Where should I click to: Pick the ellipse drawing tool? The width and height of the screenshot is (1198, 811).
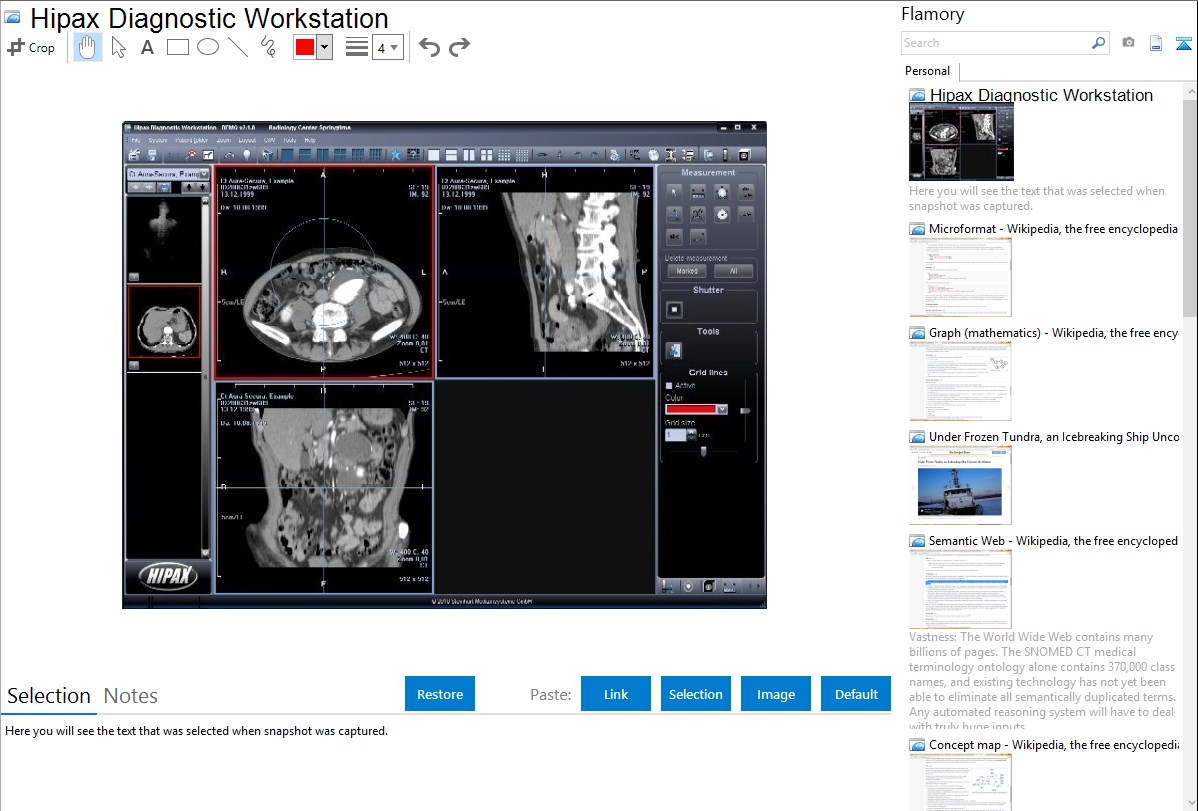click(208, 47)
